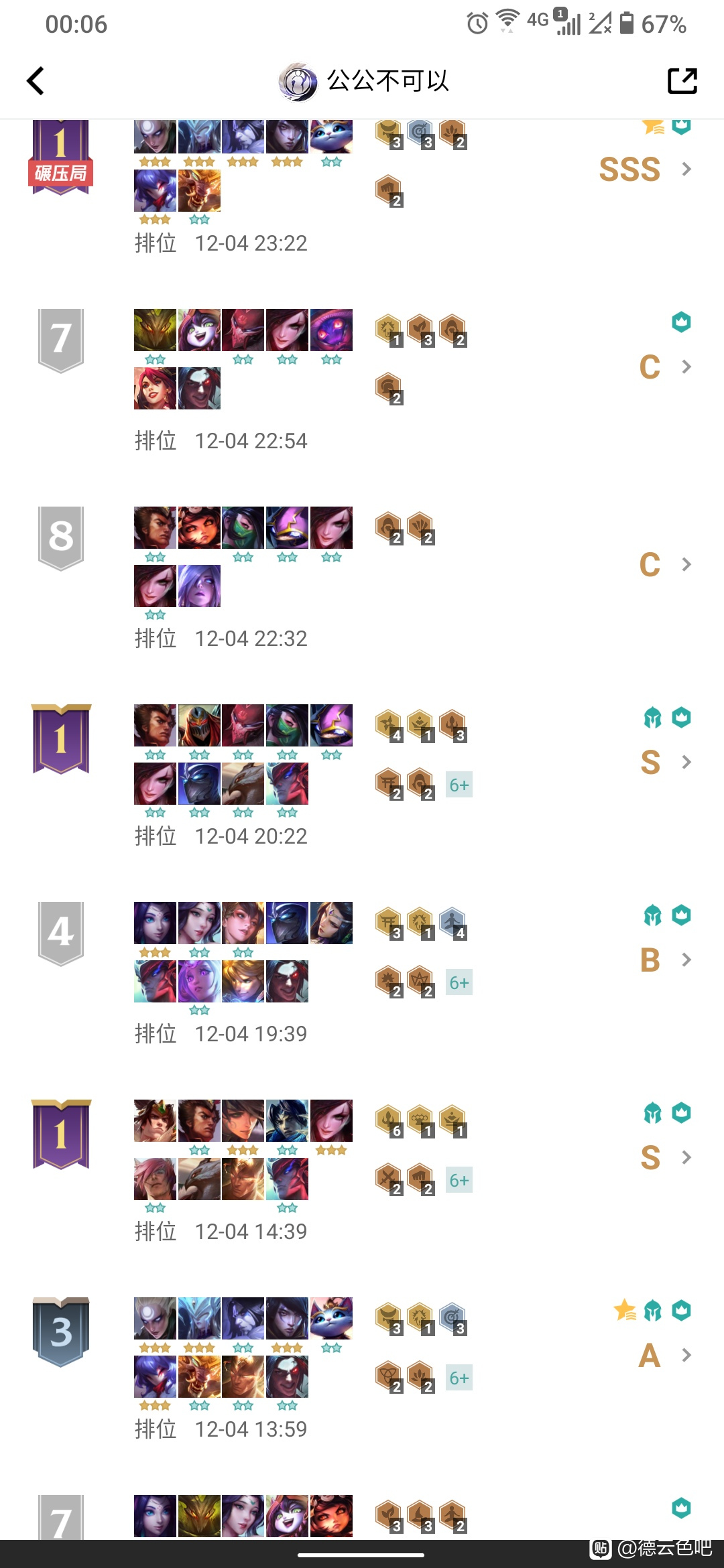Tap the 碾压局 first place badge
The height and width of the screenshot is (1568, 724).
click(61, 158)
